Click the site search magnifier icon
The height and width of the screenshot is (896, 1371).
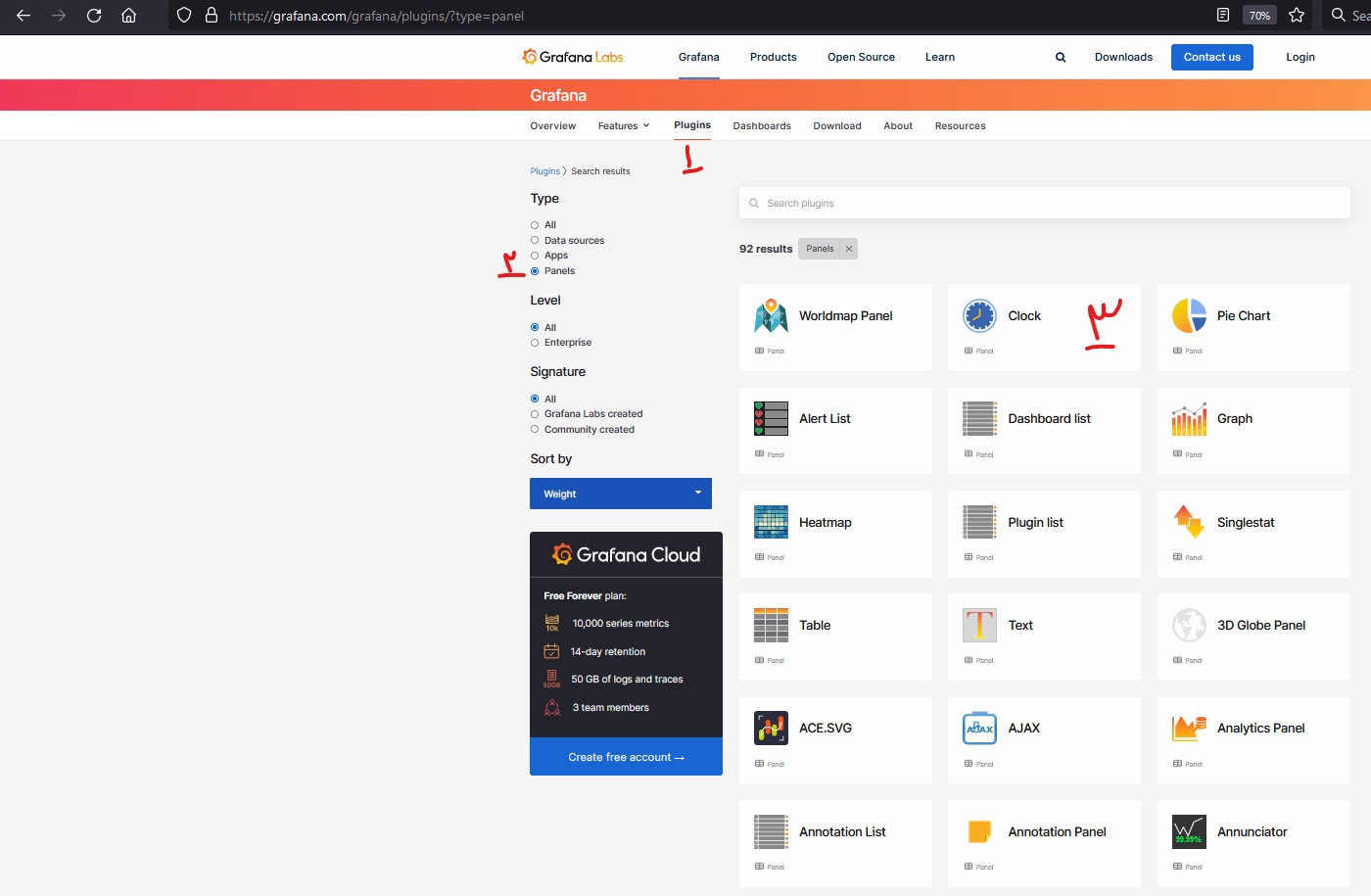click(x=1060, y=58)
